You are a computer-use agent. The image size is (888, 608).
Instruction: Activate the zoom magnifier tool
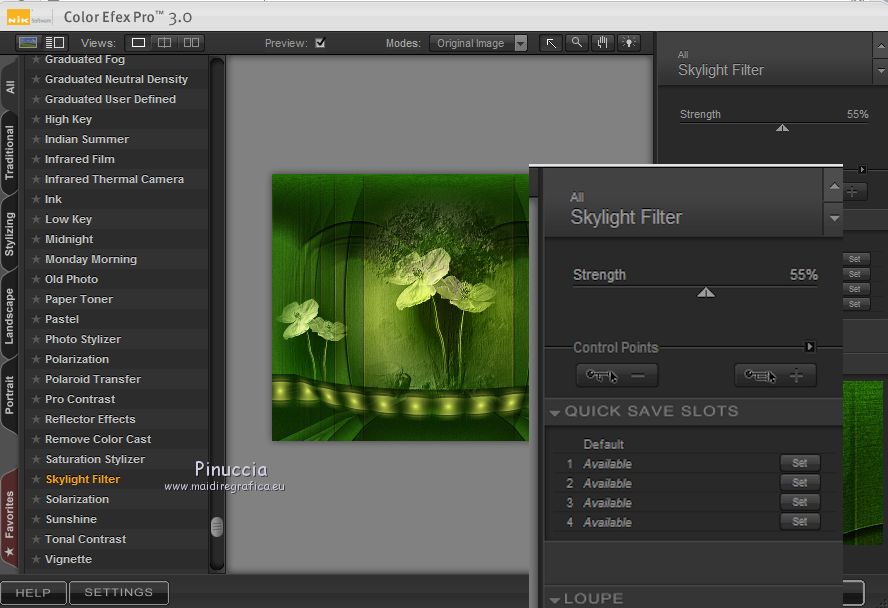(577, 43)
